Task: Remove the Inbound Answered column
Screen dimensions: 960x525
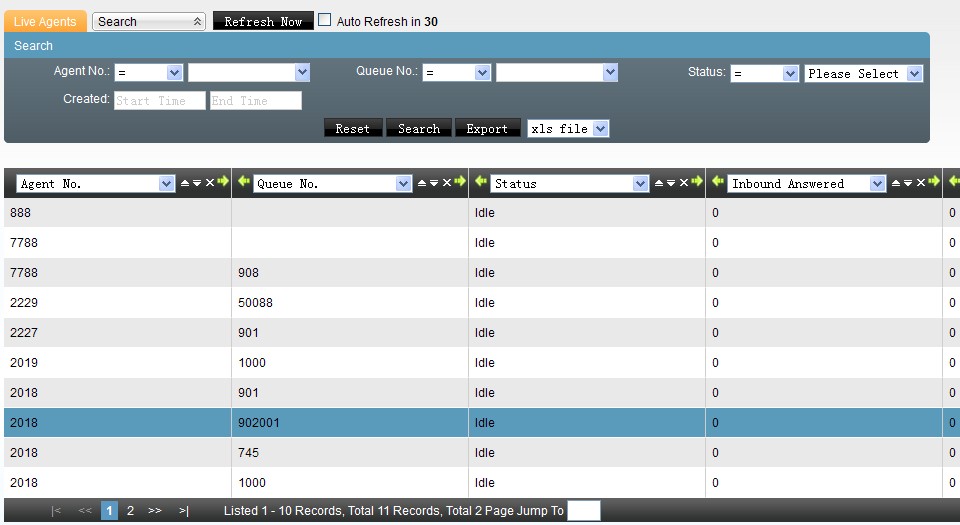Action: 922,183
